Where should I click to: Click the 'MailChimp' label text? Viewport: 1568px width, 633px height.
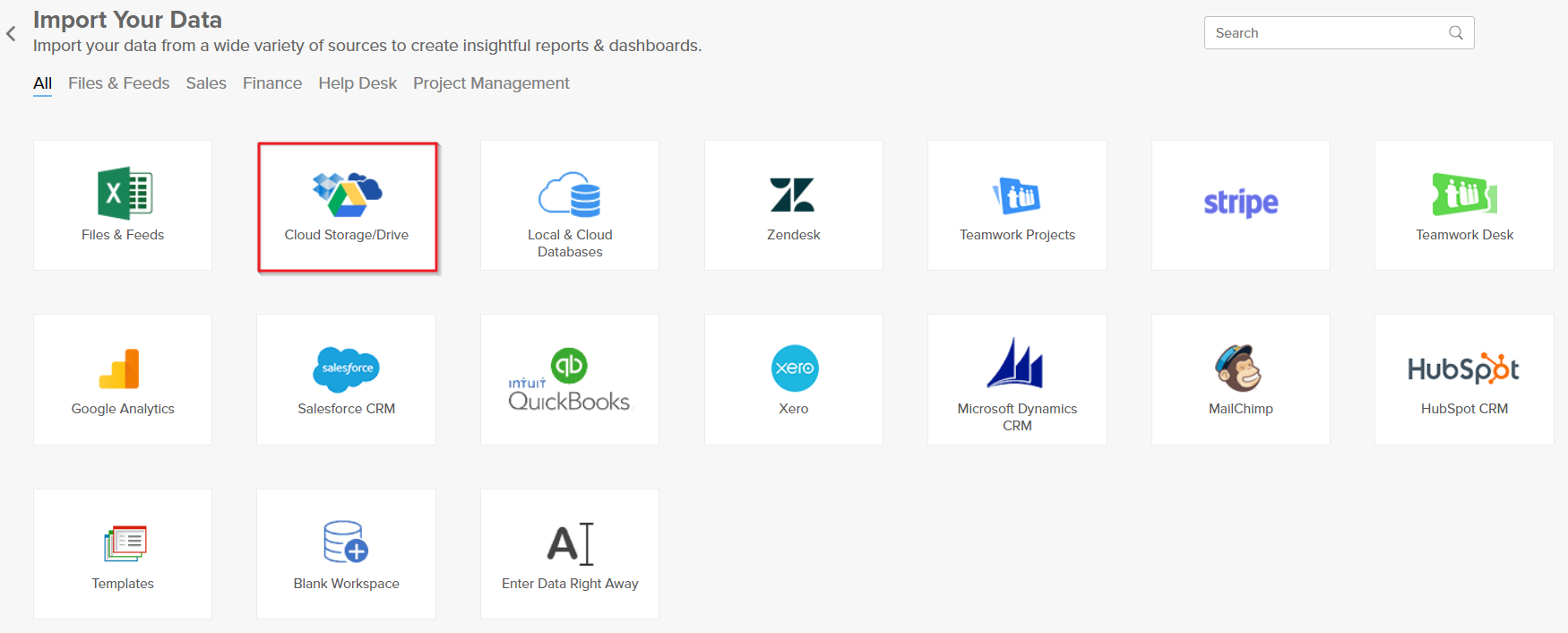coord(1241,409)
